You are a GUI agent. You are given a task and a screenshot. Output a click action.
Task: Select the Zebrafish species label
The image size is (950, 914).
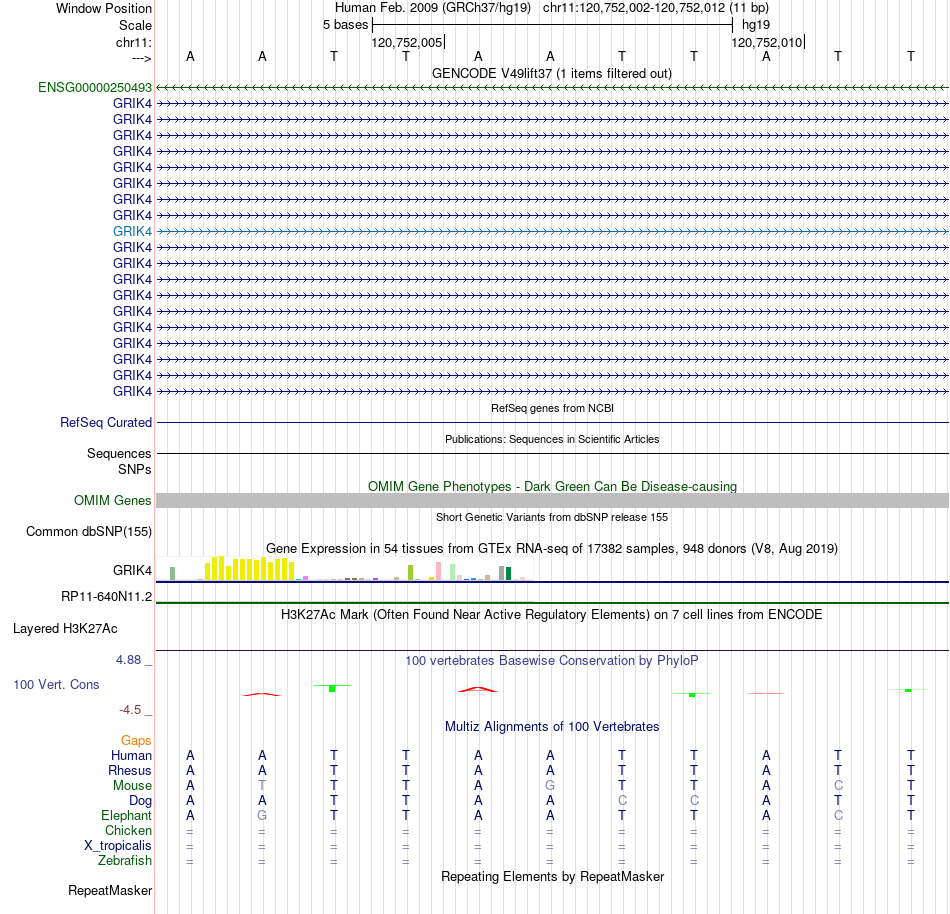click(125, 860)
